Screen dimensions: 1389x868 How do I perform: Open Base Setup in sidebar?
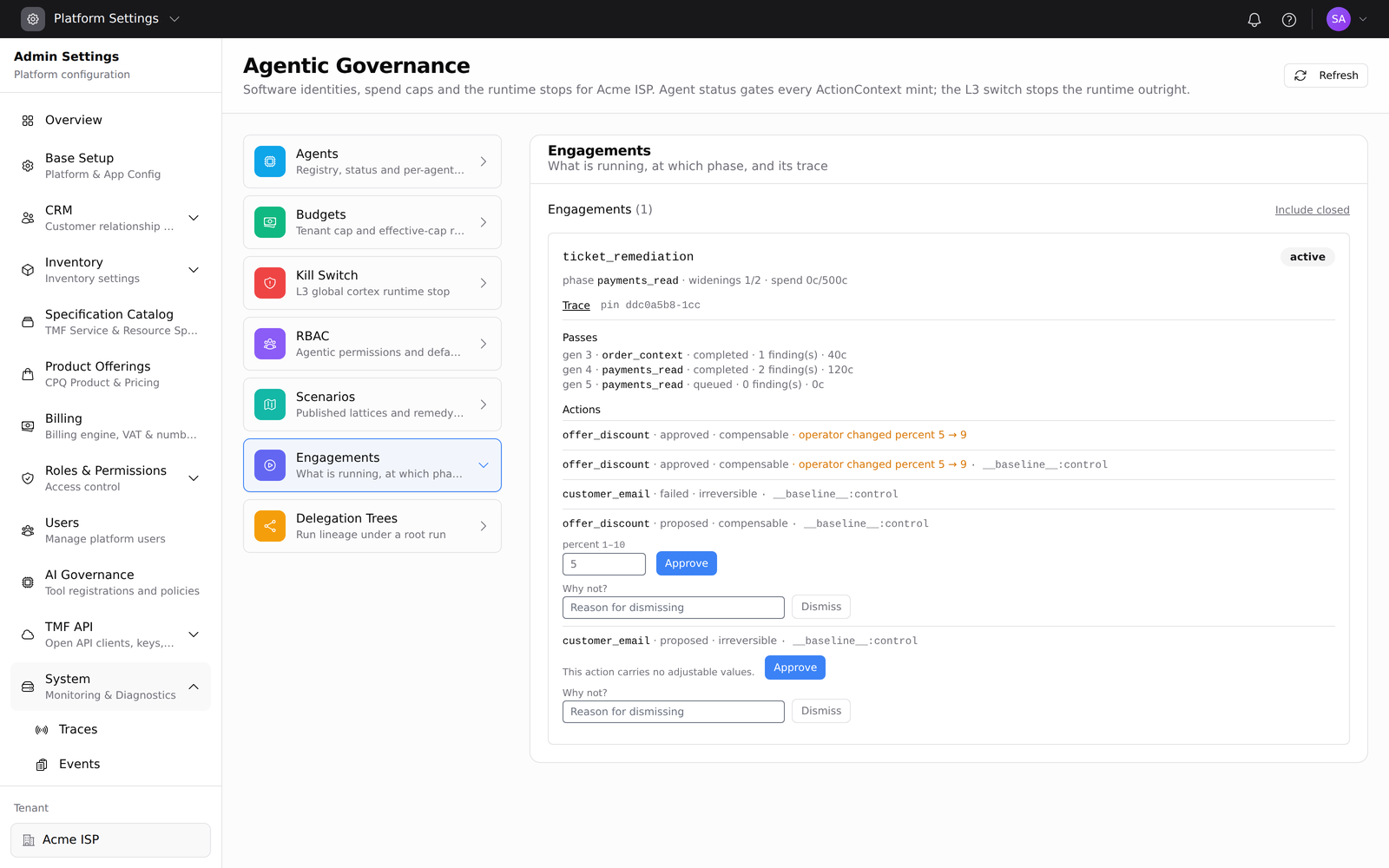click(x=110, y=166)
